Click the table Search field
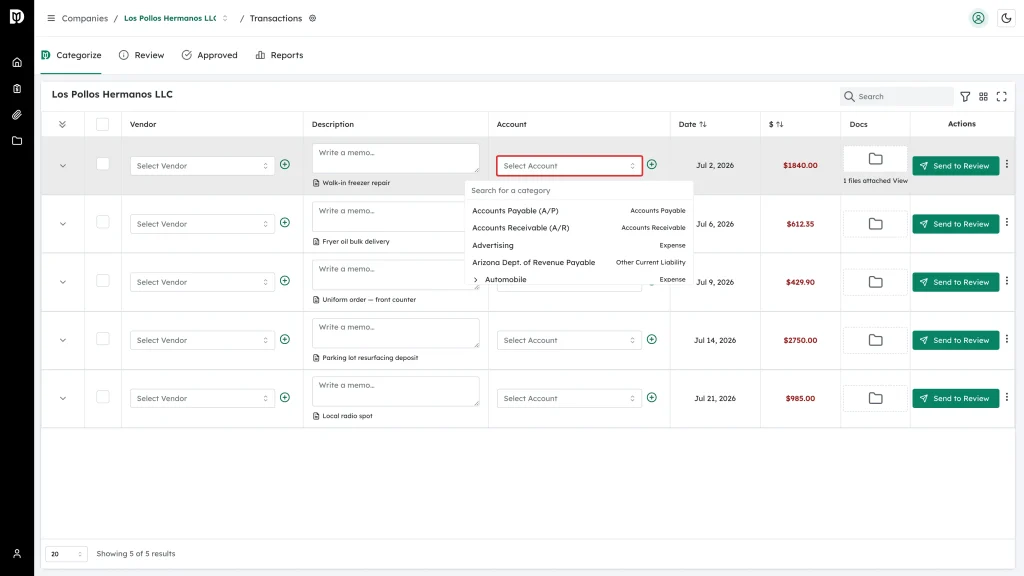The height and width of the screenshot is (576, 1024). 897,97
